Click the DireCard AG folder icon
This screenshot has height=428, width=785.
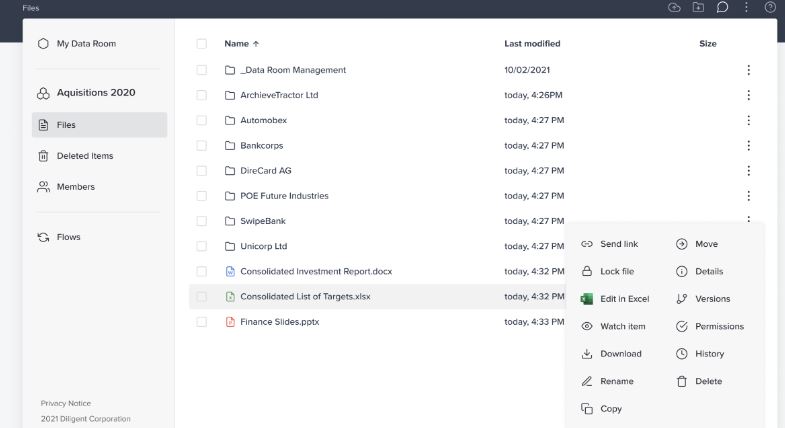pyautogui.click(x=230, y=170)
